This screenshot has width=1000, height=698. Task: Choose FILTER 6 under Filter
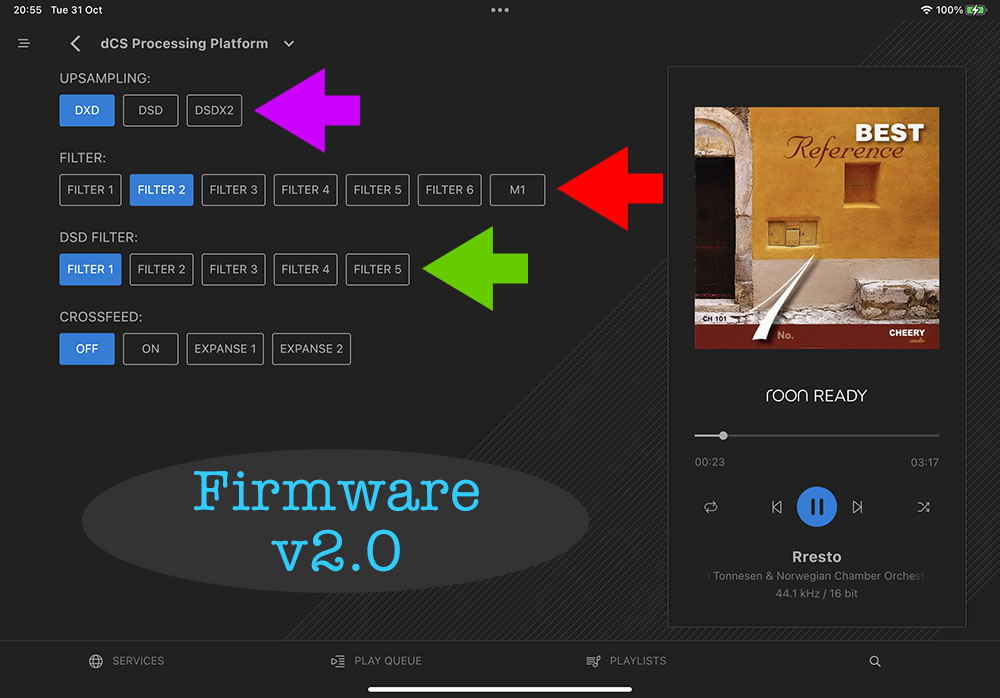click(450, 189)
